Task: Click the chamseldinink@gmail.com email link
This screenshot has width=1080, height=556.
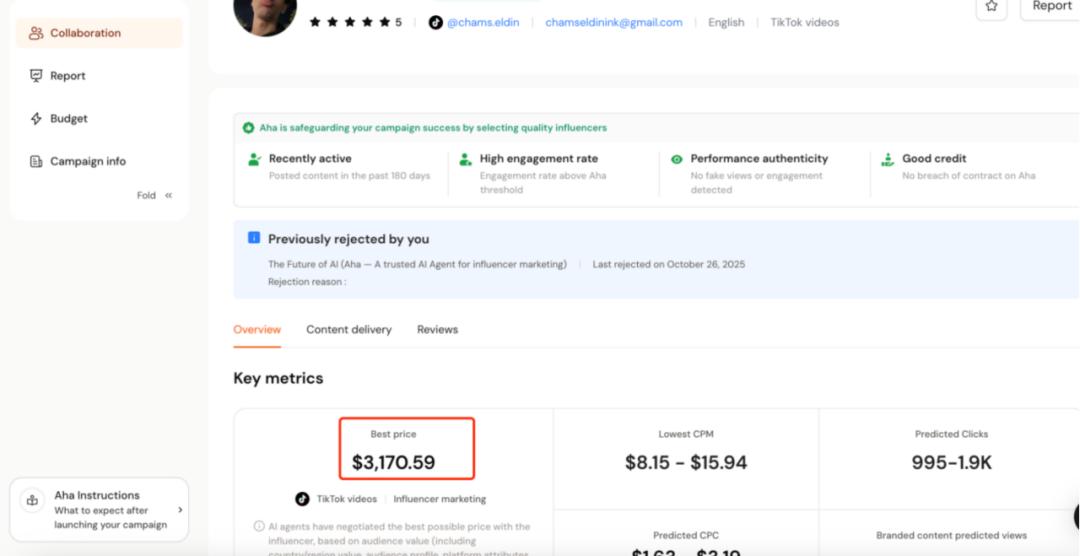Action: pos(613,22)
